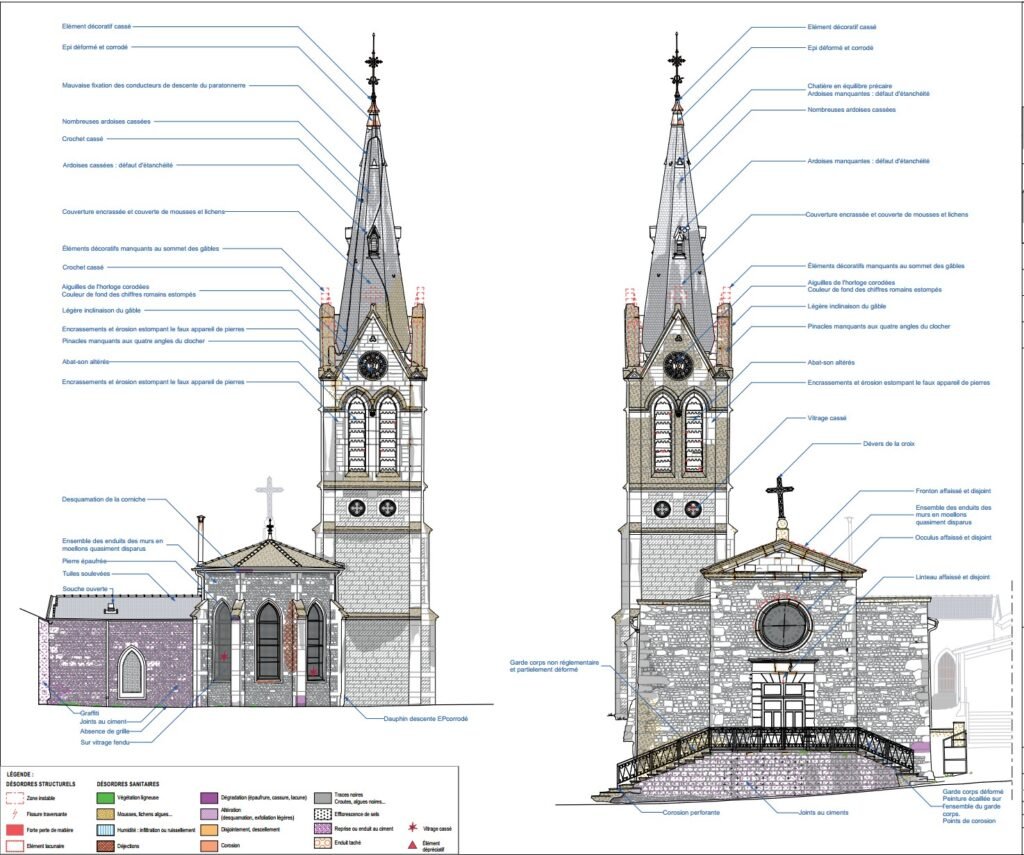
Task: Click the 'Graffiti' annotation
Action: [x=89, y=713]
